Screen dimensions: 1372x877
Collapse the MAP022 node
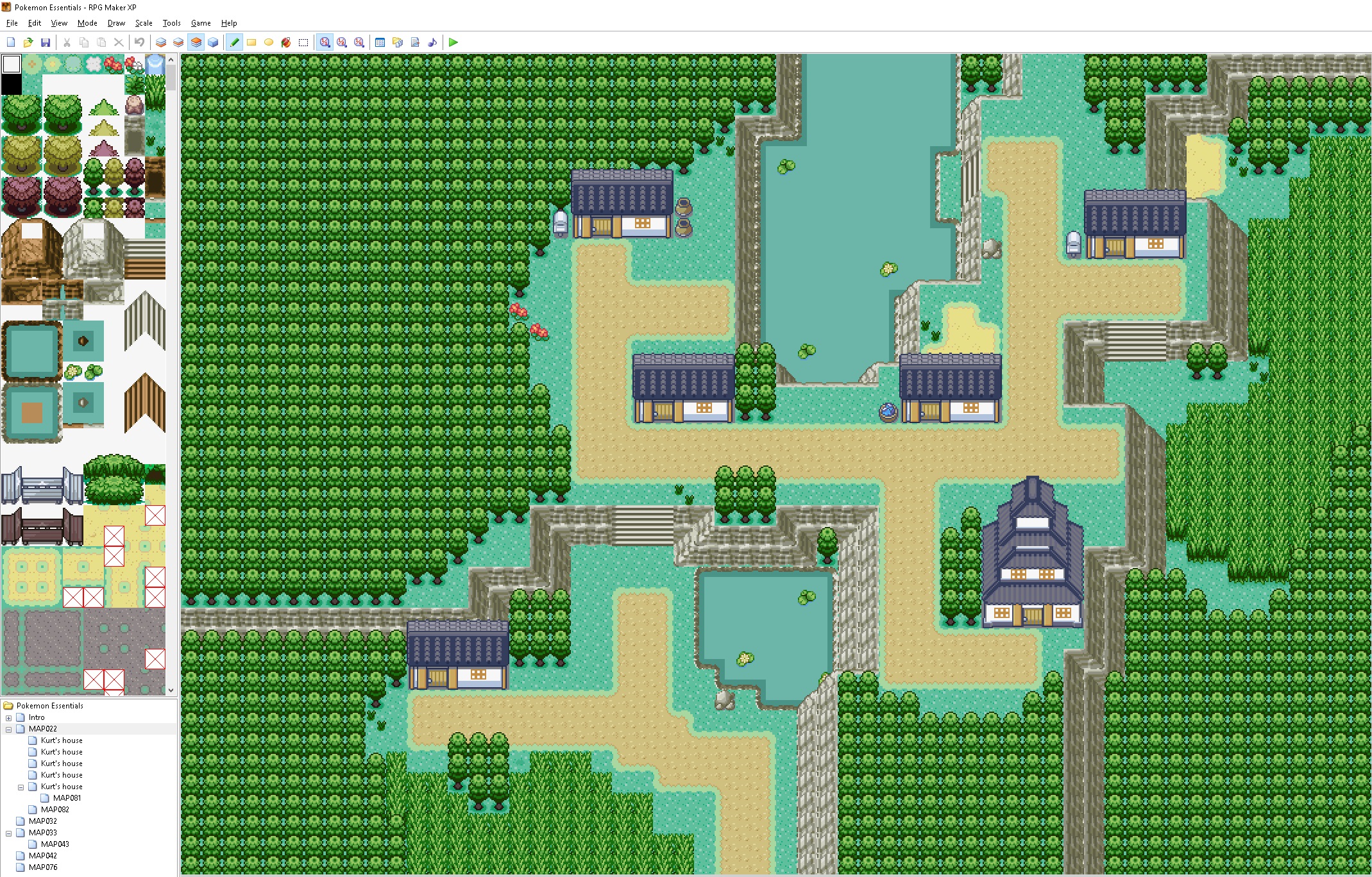[7, 728]
